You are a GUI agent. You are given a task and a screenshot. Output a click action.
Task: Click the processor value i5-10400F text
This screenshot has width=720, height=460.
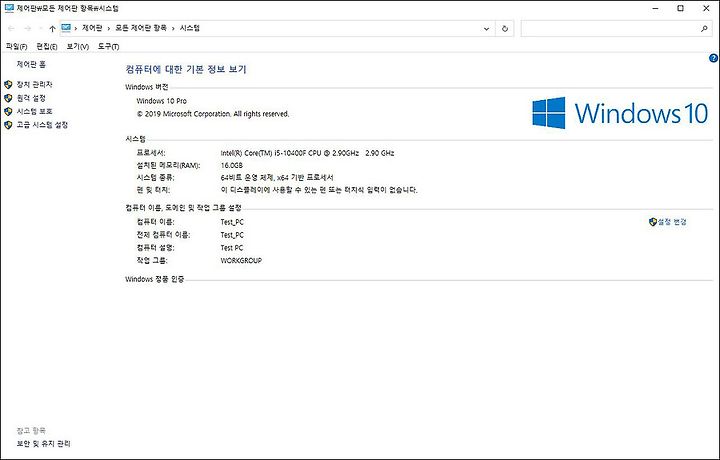coord(307,153)
